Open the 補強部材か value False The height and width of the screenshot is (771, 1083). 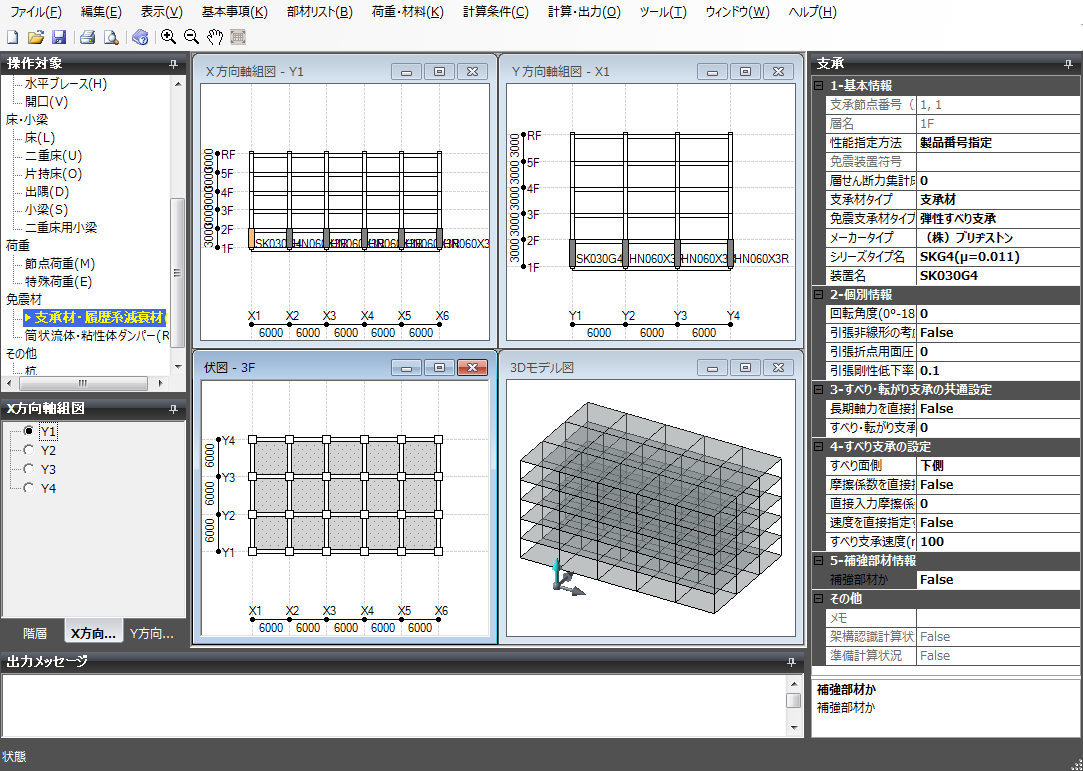tap(998, 580)
